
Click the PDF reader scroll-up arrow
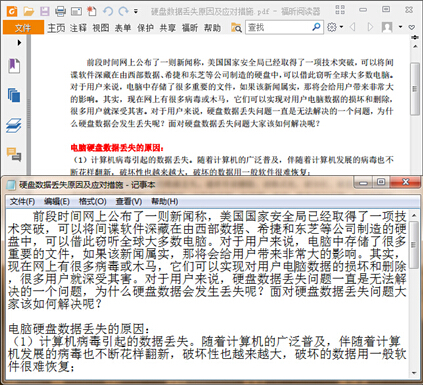(415, 47)
